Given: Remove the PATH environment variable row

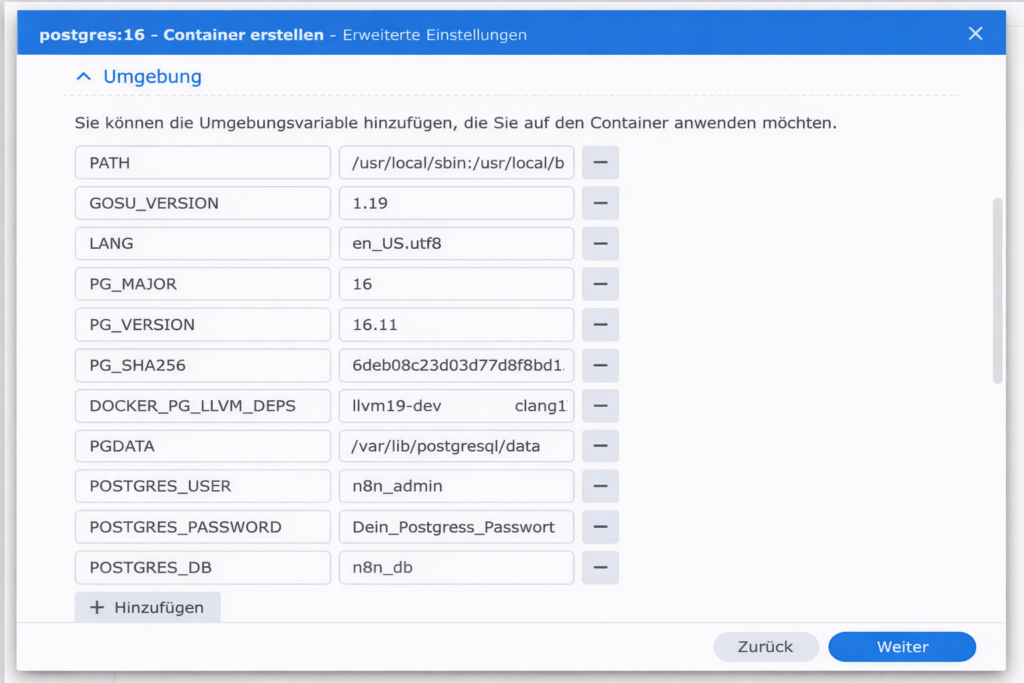Looking at the screenshot, I should (x=600, y=162).
